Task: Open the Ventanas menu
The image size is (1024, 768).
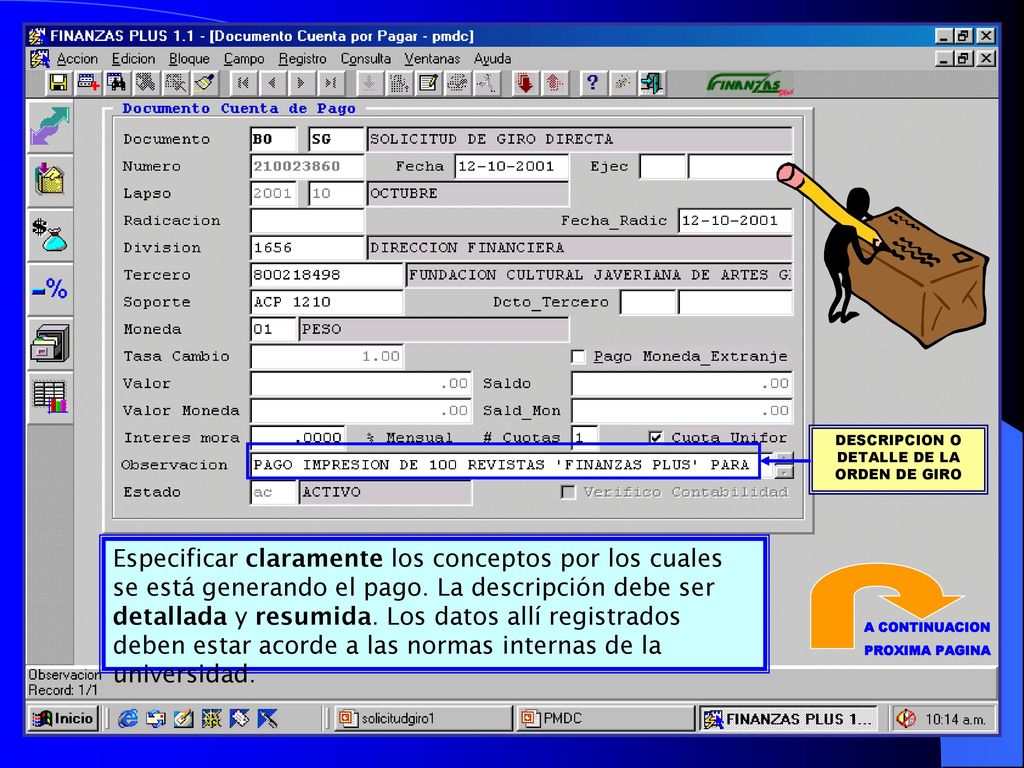Action: point(432,59)
